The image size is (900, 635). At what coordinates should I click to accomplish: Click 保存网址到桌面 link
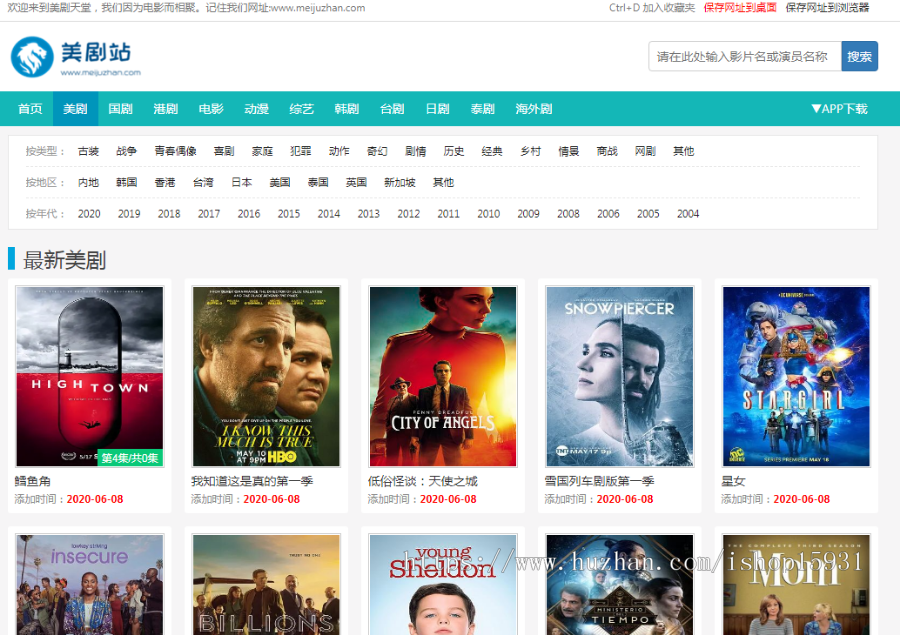[740, 8]
